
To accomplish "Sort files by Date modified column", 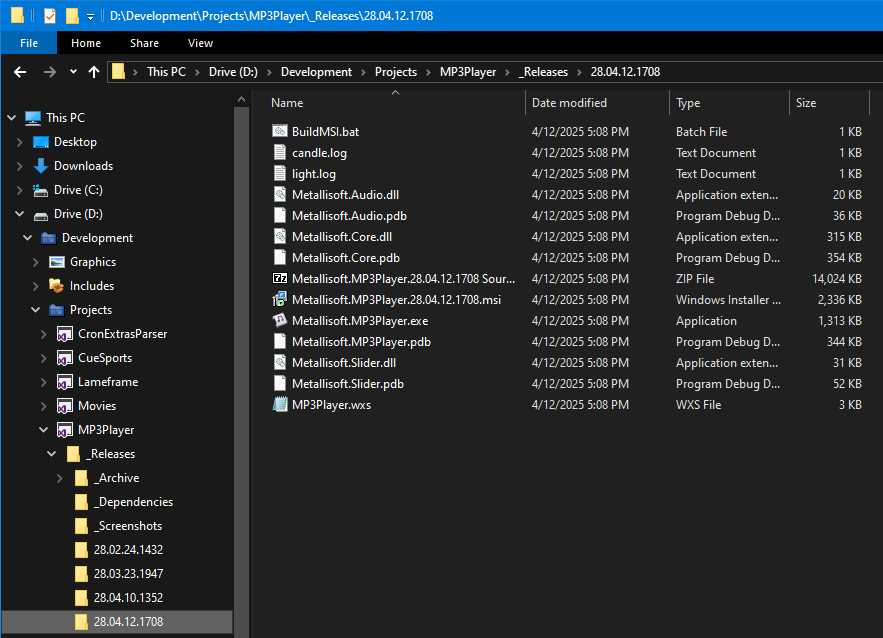I will [x=569, y=103].
